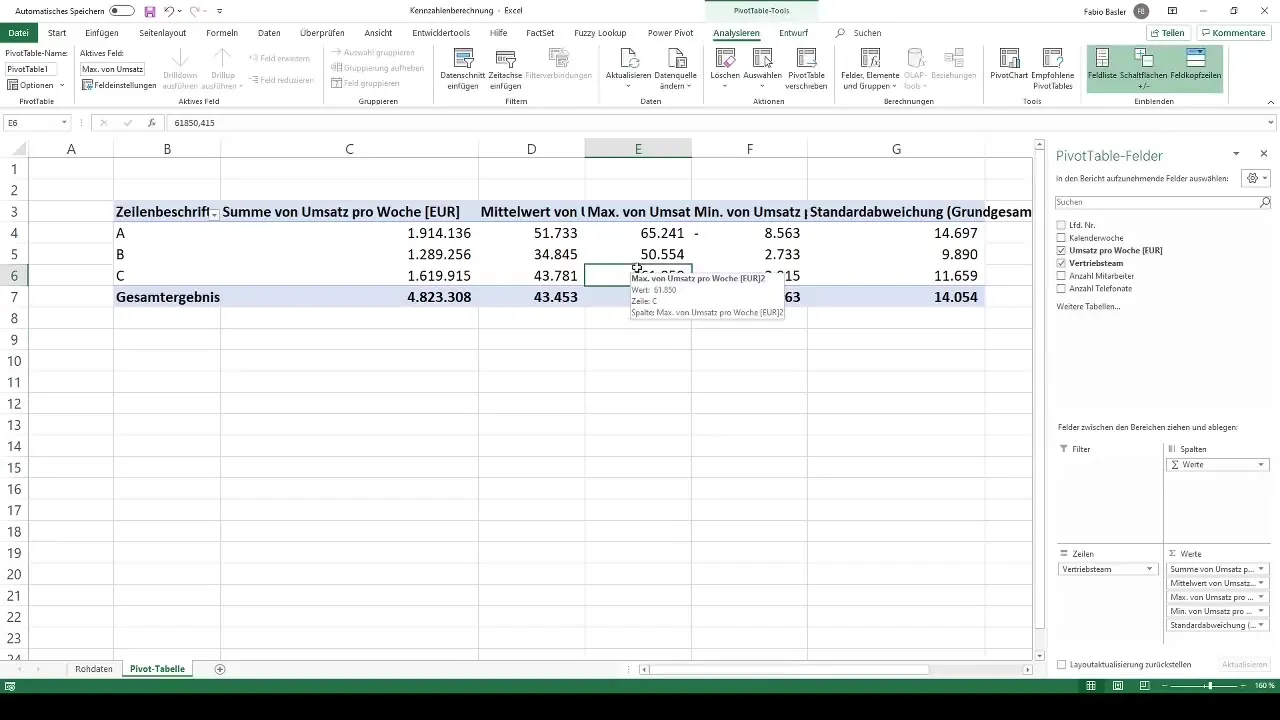Close the PivotTable-Felder pane
1280x720 pixels.
click(1264, 154)
